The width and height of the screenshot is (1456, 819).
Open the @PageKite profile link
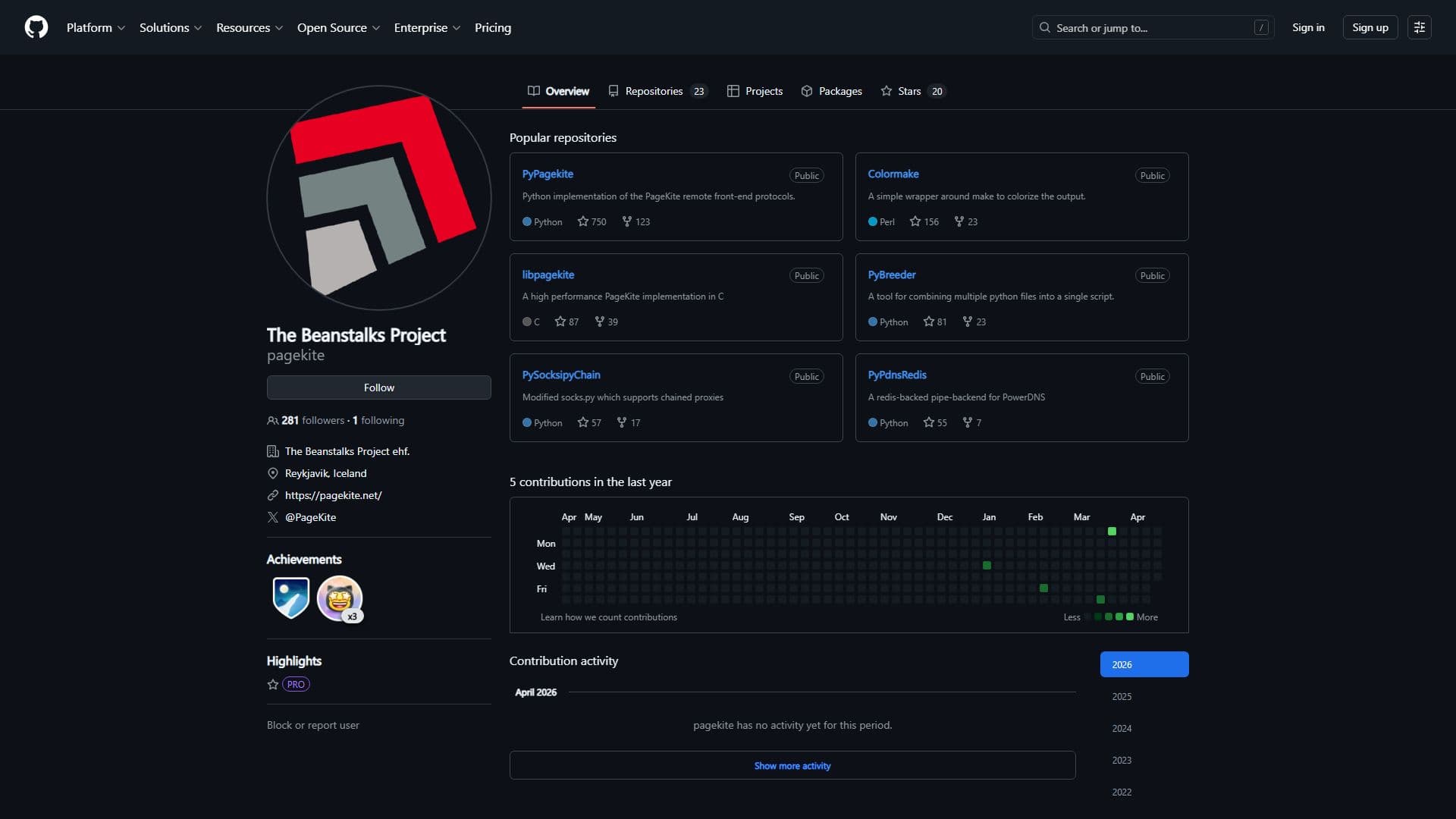311,517
